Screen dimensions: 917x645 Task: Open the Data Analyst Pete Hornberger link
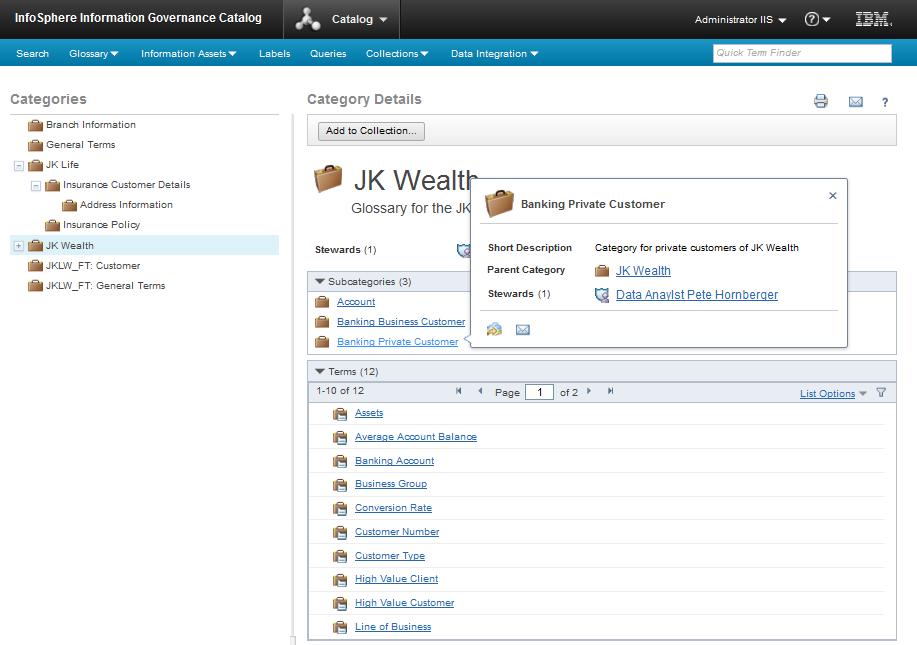[697, 295]
